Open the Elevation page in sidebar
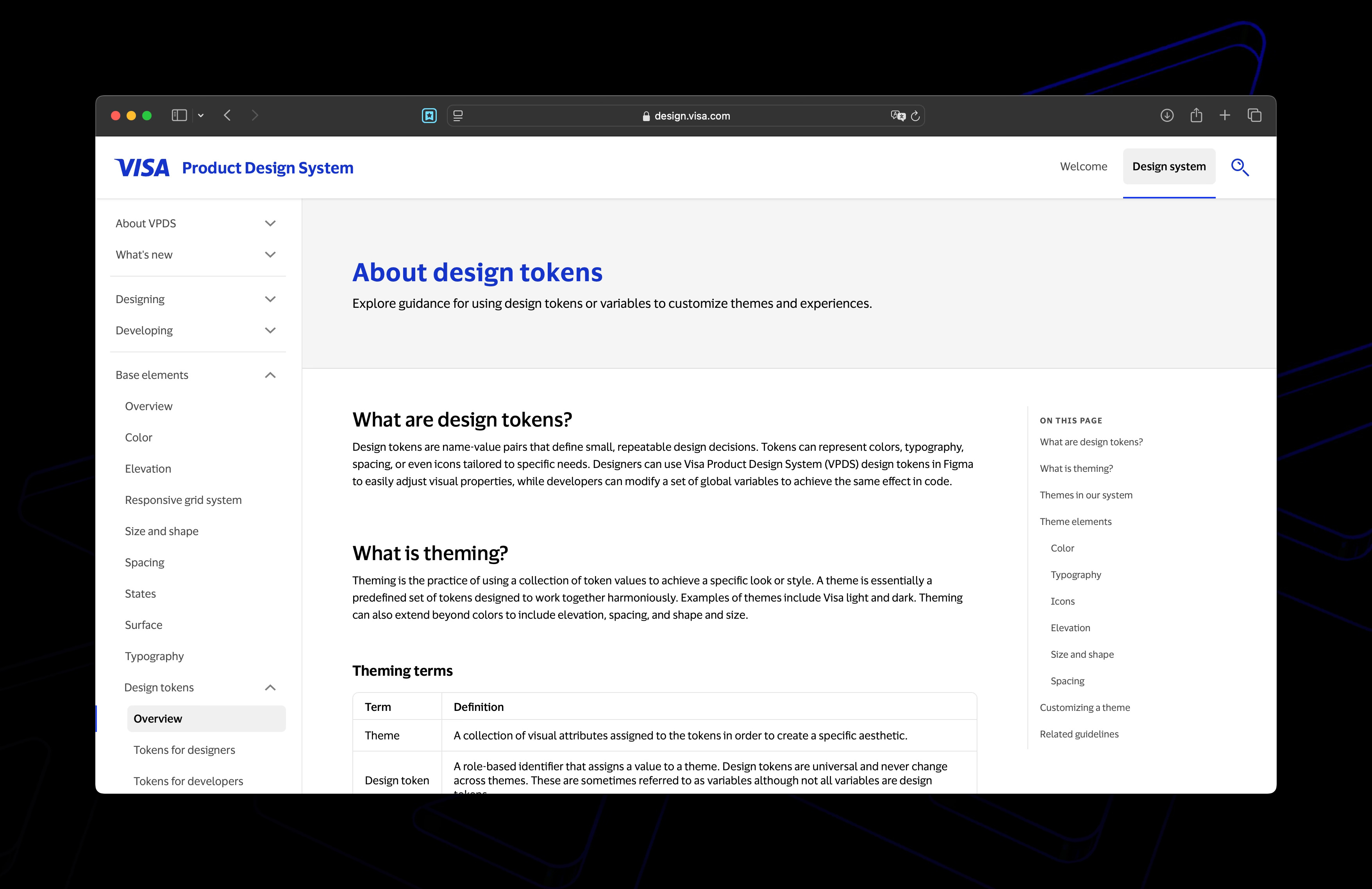1372x889 pixels. tap(148, 468)
